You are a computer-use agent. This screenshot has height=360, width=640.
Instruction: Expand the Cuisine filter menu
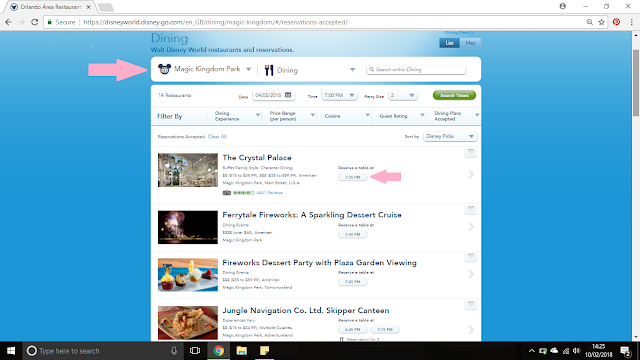click(347, 116)
